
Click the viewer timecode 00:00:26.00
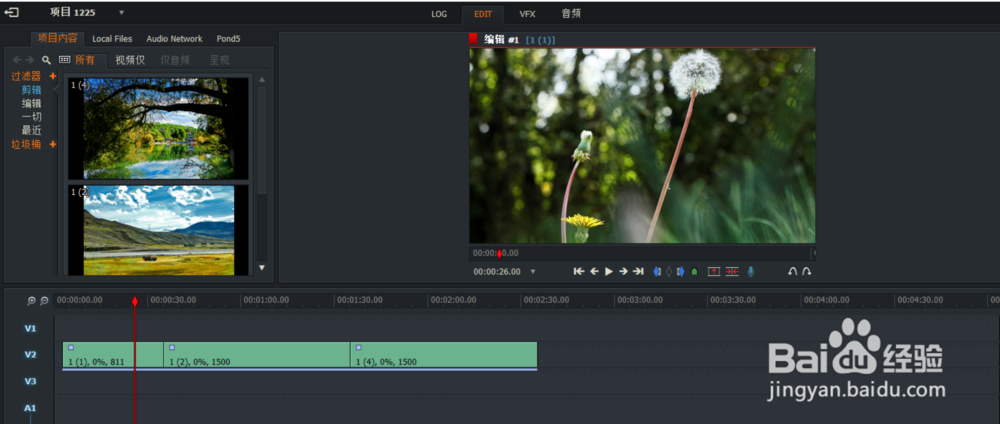pyautogui.click(x=497, y=272)
